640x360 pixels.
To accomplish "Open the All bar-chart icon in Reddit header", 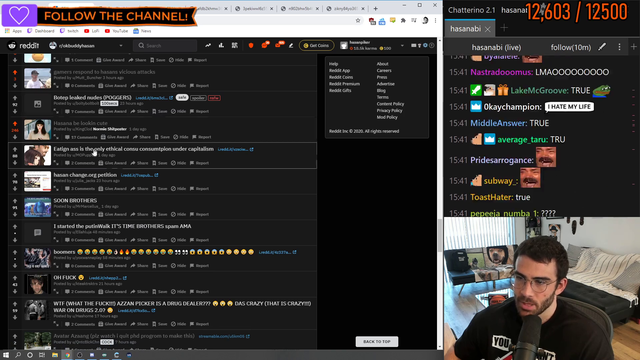I will [221, 46].
